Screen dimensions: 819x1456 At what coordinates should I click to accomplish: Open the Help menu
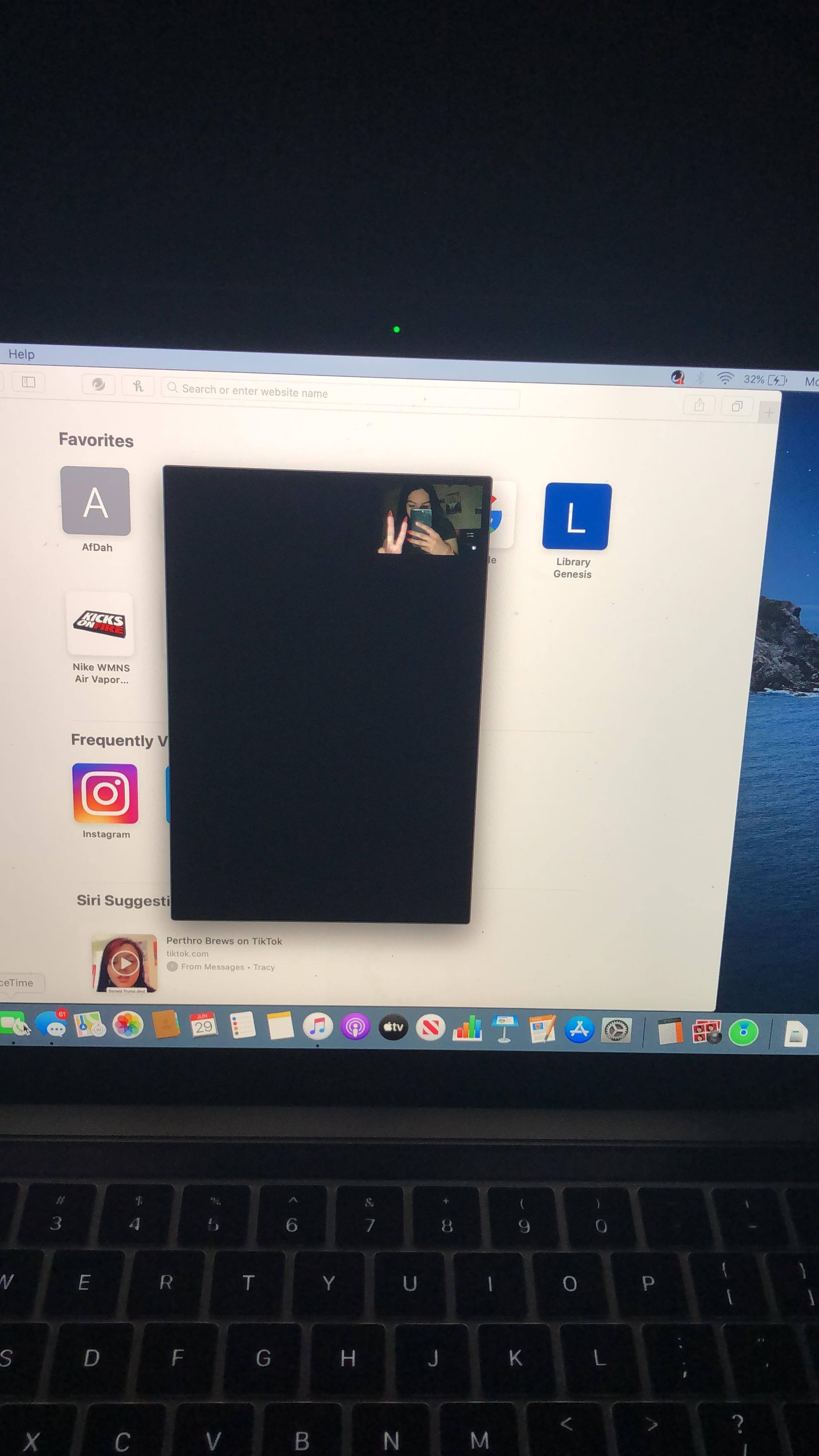point(22,354)
